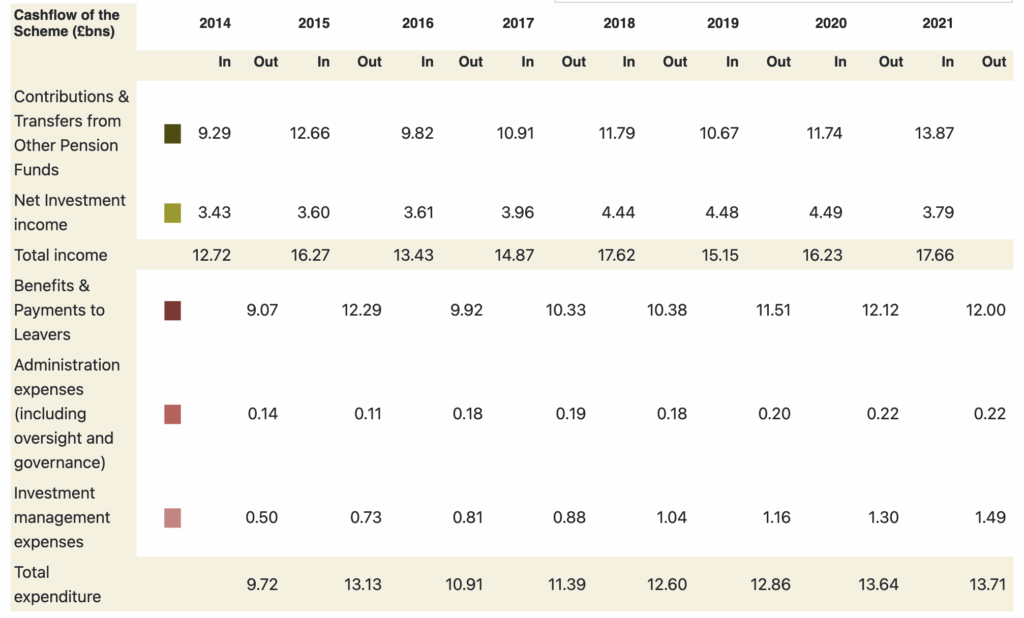1024x618 pixels.
Task: Click the dark olive Contributions color swatch
Action: click(173, 133)
